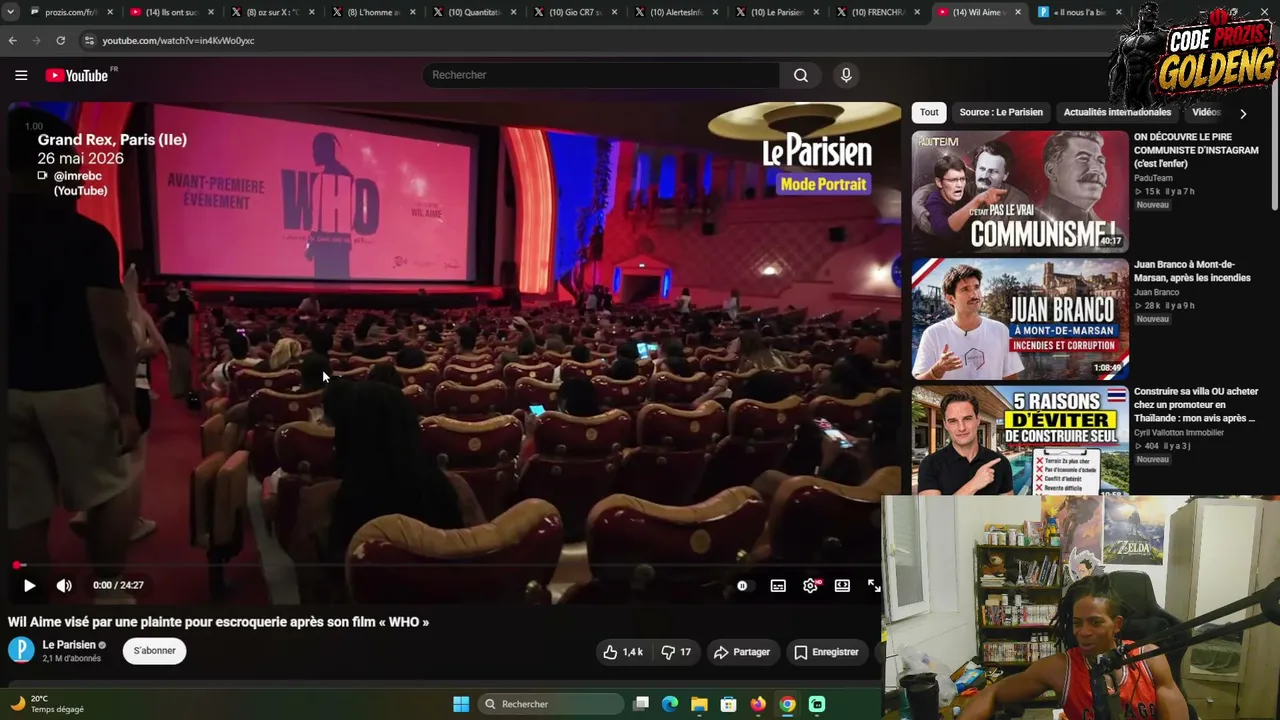Share the video with the Partager button
The width and height of the screenshot is (1280, 720).
pyautogui.click(x=742, y=652)
